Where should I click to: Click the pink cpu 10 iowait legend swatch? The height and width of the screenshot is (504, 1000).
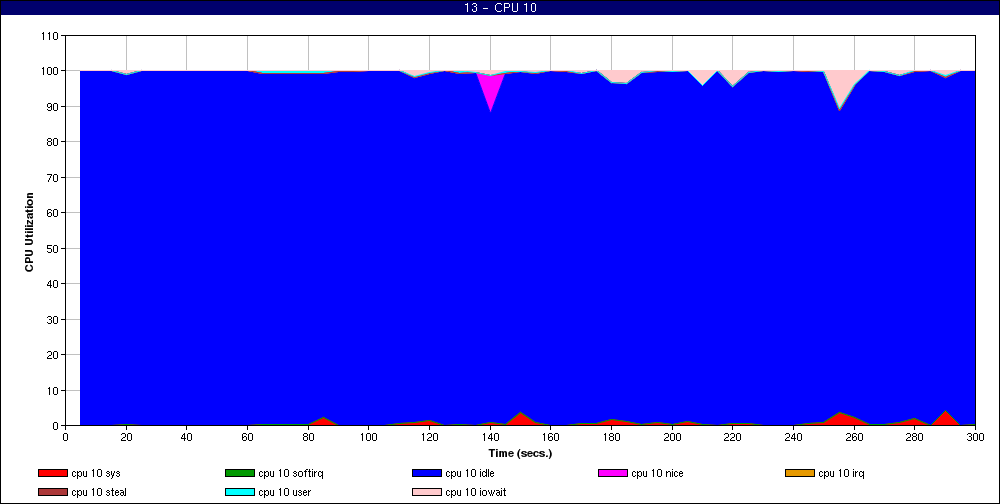coord(427,493)
